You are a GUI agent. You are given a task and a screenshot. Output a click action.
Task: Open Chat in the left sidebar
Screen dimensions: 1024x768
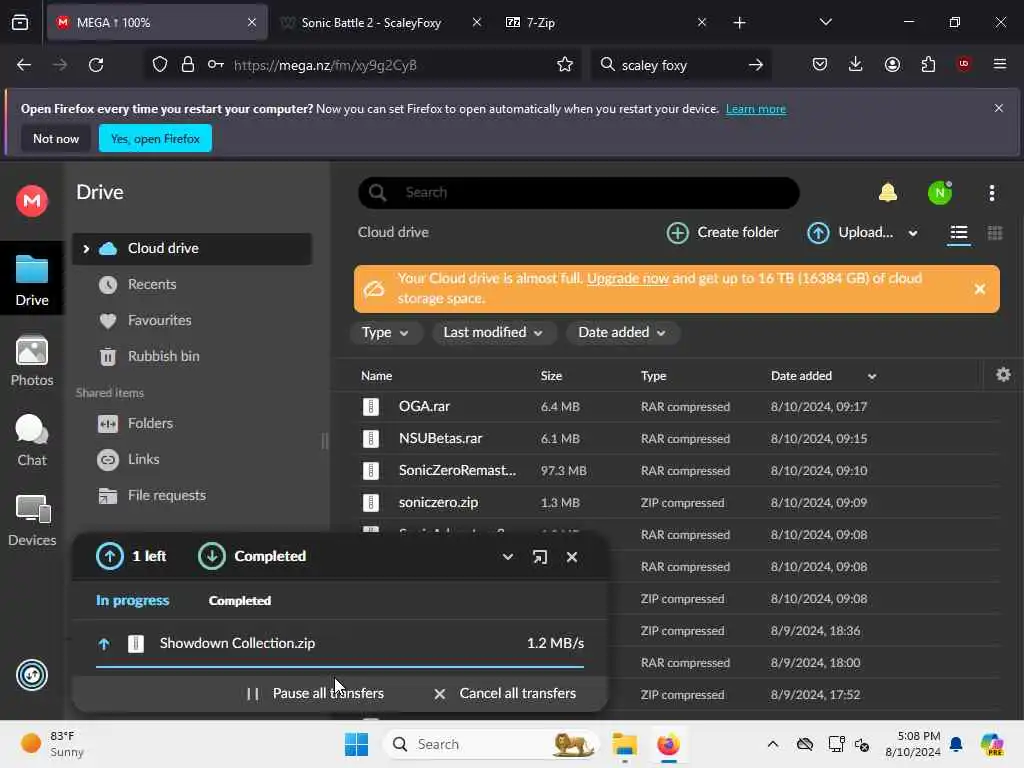tap(32, 441)
